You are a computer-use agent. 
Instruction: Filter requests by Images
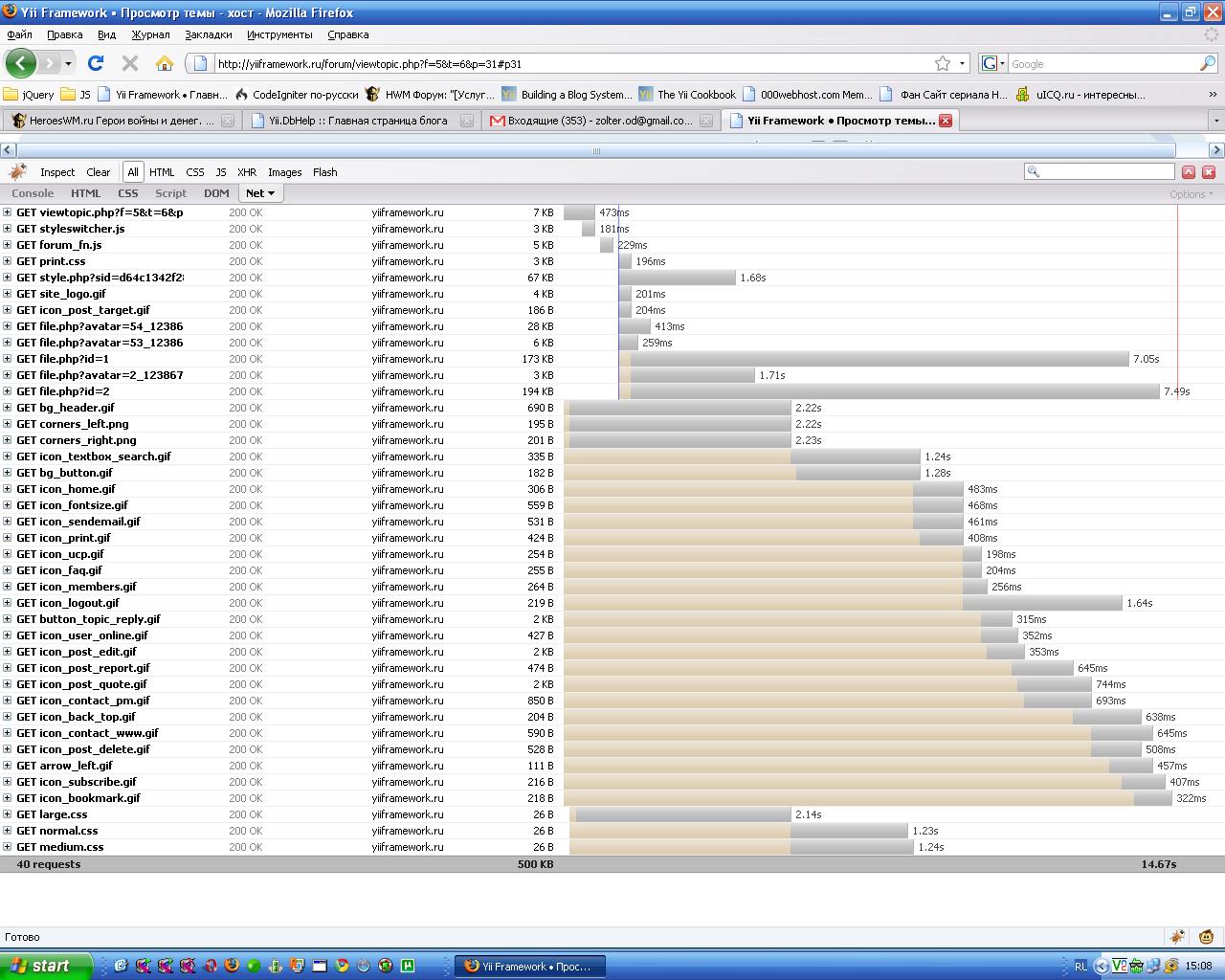[x=285, y=172]
